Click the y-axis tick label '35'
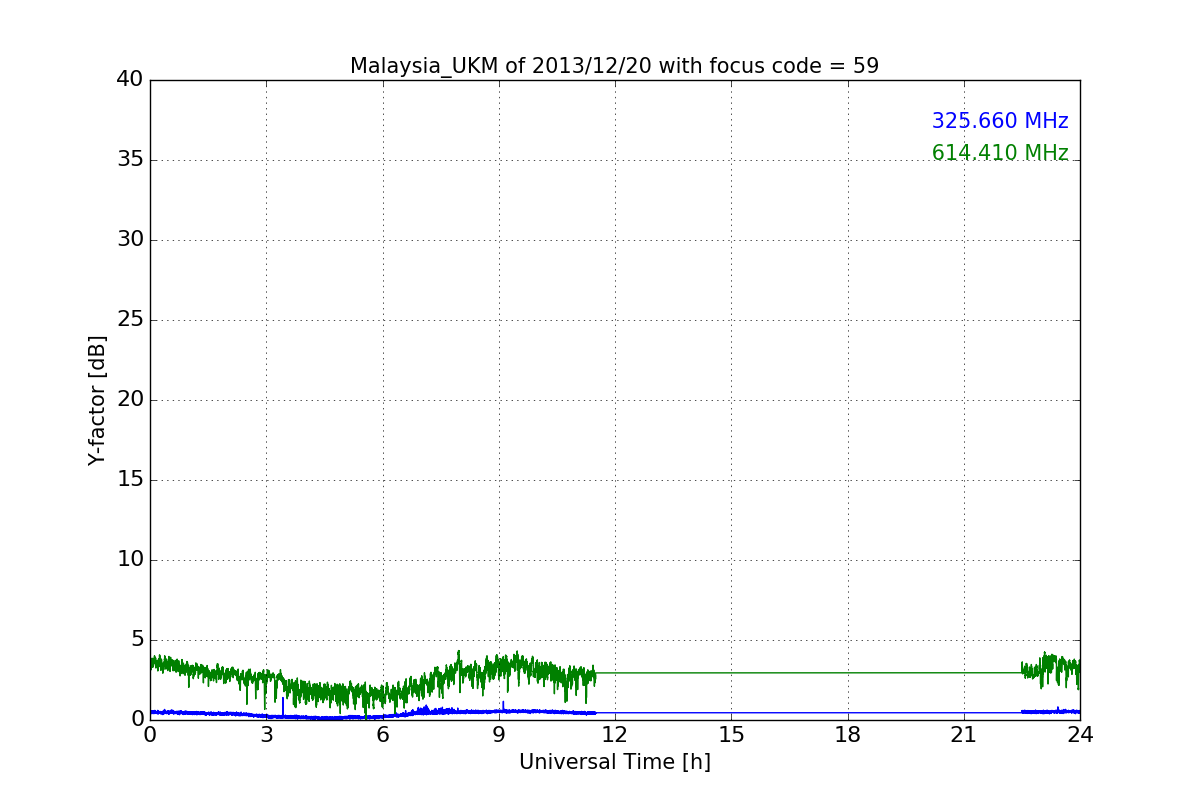 (130, 160)
